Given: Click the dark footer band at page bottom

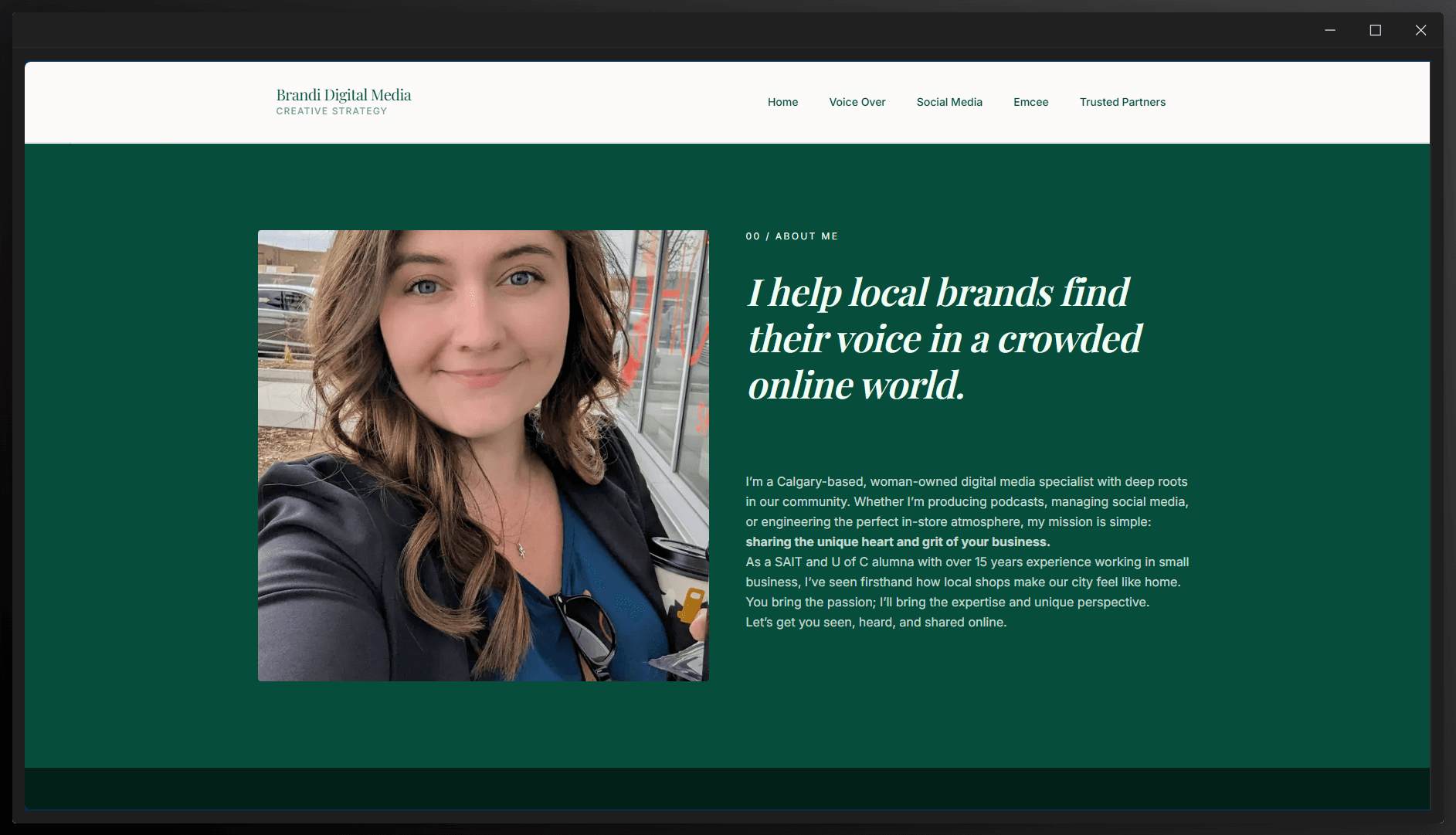Looking at the screenshot, I should (x=726, y=789).
